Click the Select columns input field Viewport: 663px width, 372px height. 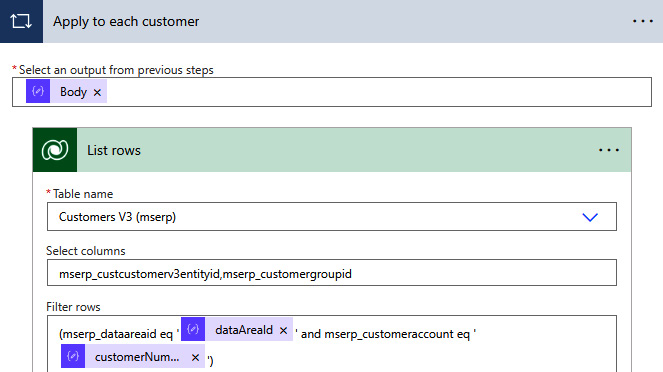[332, 273]
